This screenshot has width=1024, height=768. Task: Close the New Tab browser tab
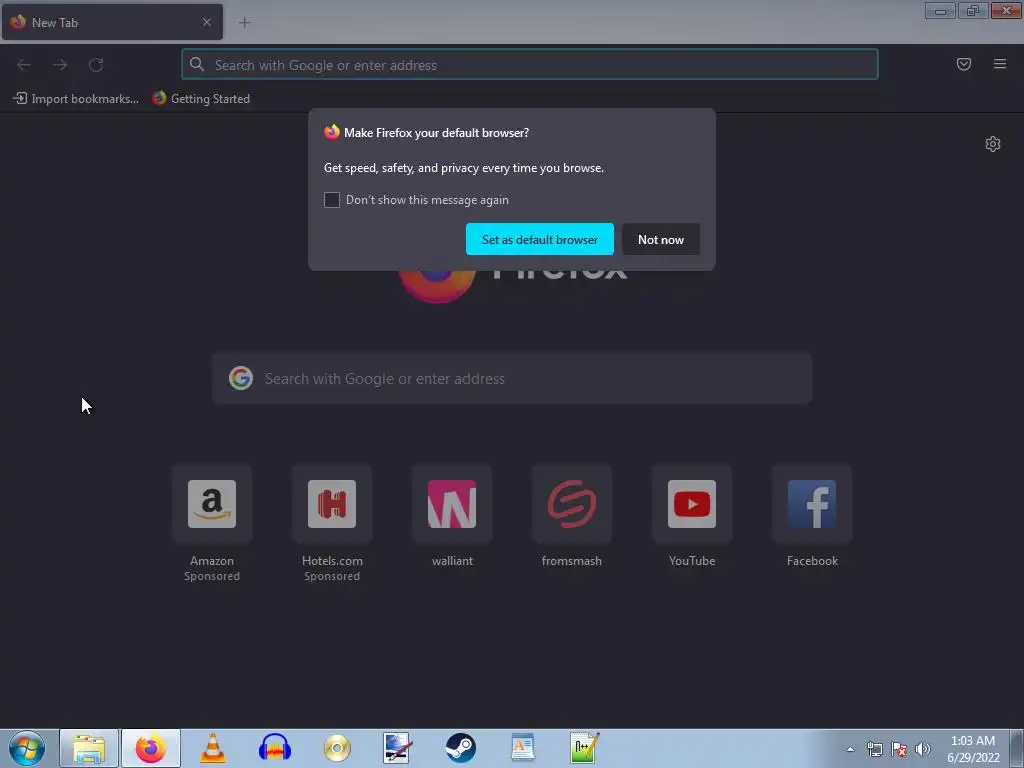click(206, 22)
